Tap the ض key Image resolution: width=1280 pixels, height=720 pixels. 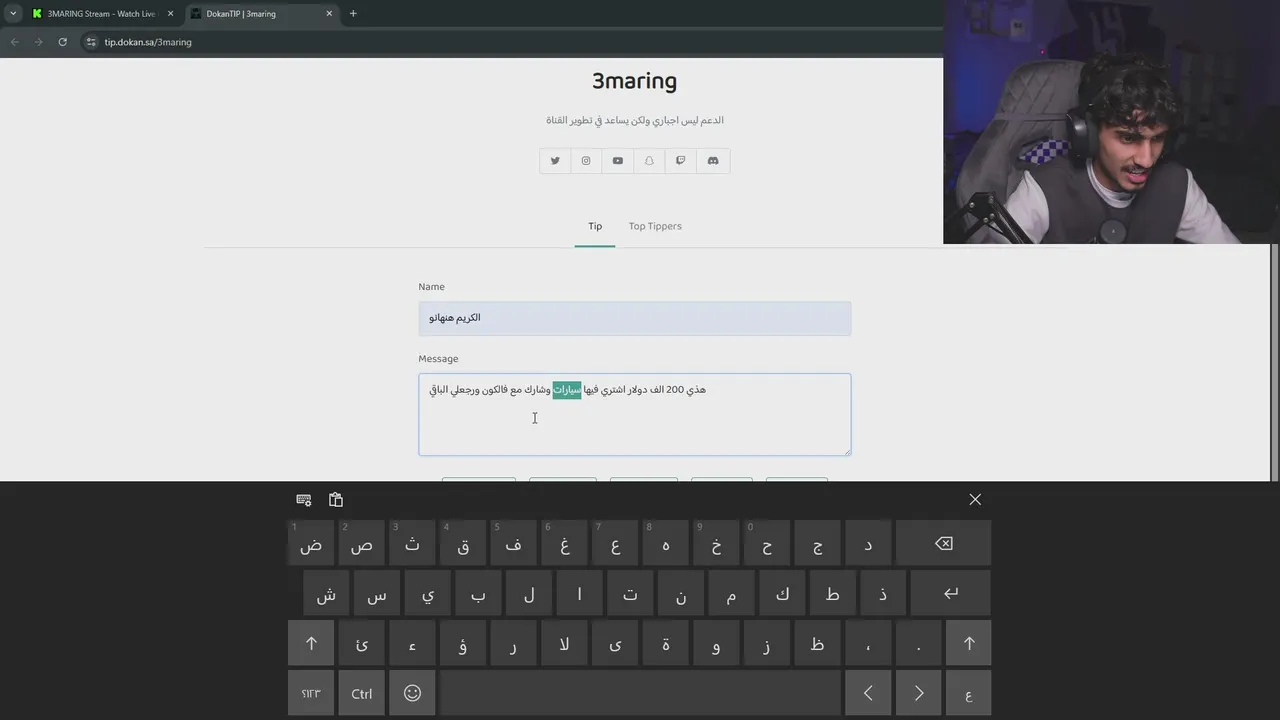click(x=311, y=543)
